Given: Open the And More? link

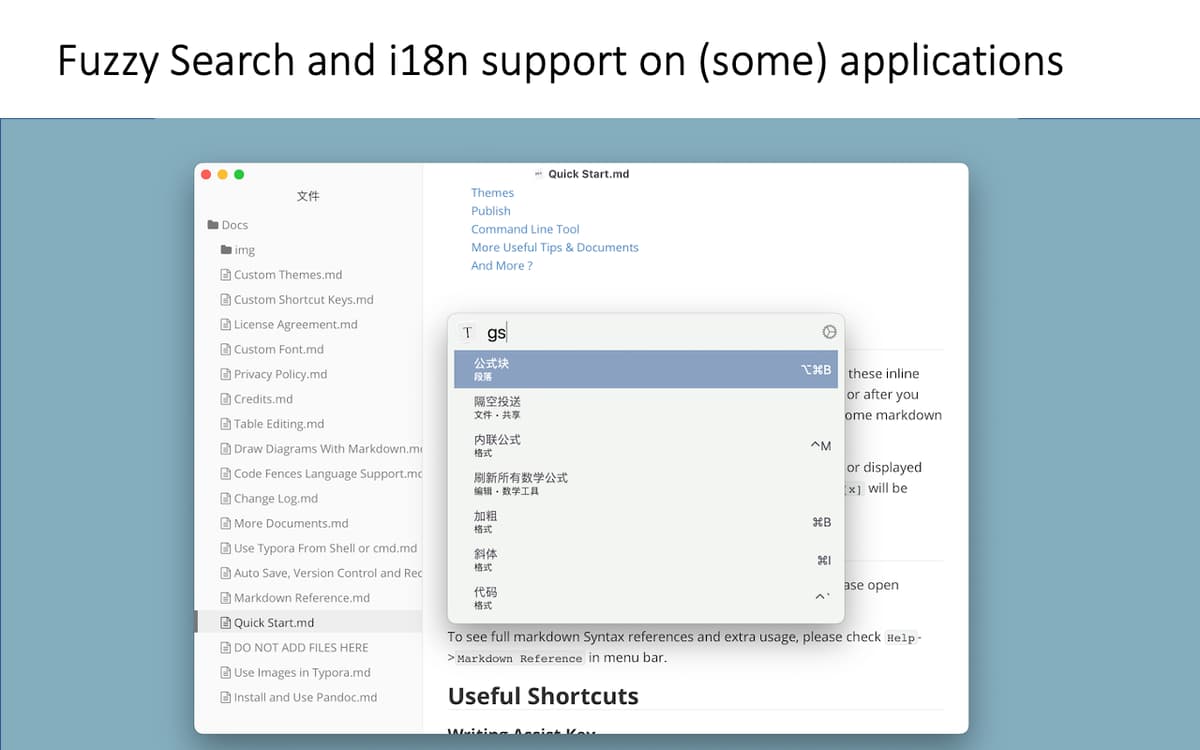Looking at the screenshot, I should 502,265.
